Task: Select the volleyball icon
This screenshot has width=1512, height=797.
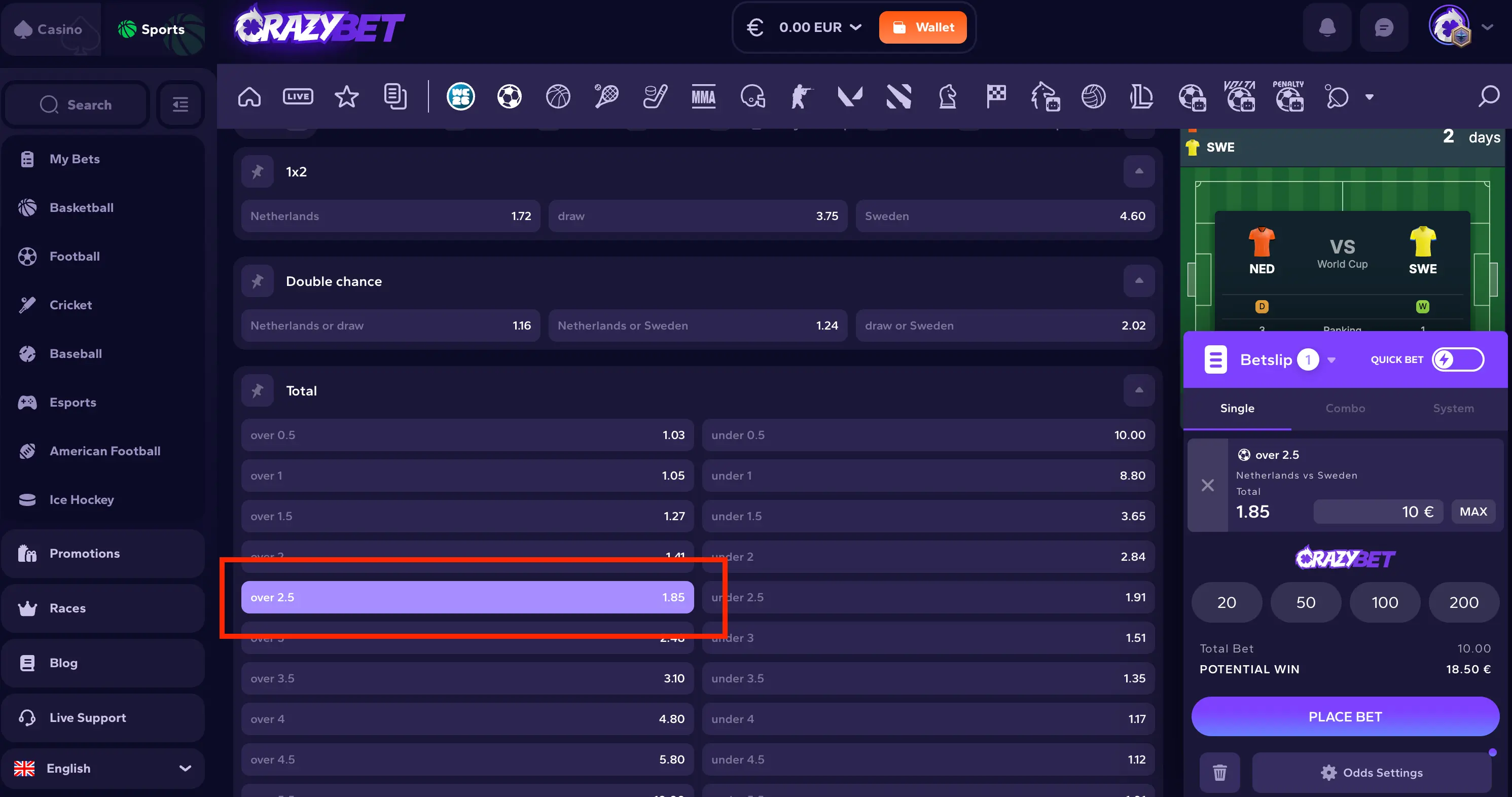Action: coord(1093,96)
